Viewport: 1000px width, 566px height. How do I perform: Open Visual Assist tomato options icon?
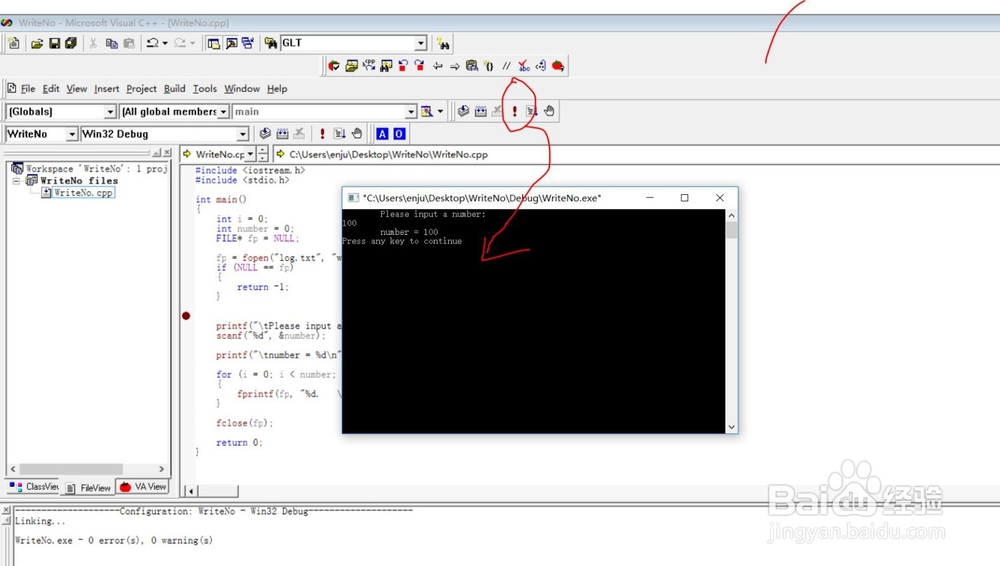point(558,66)
